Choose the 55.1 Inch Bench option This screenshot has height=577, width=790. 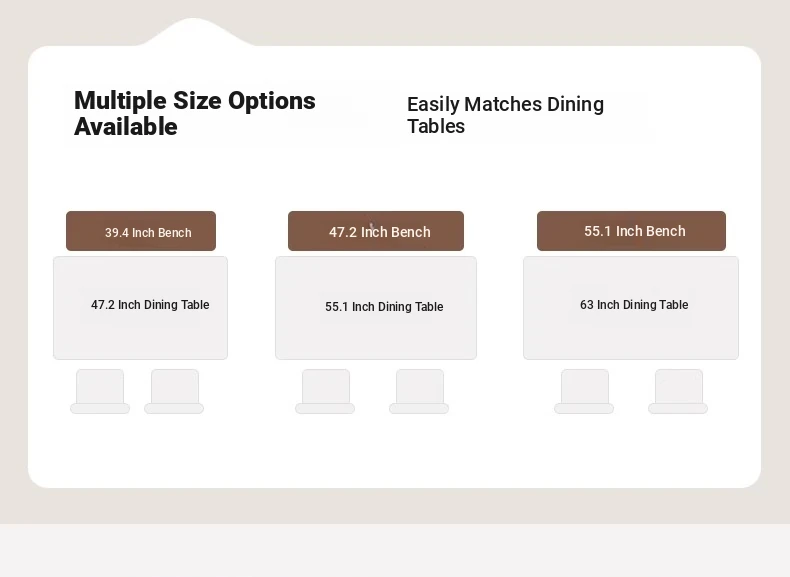click(631, 231)
